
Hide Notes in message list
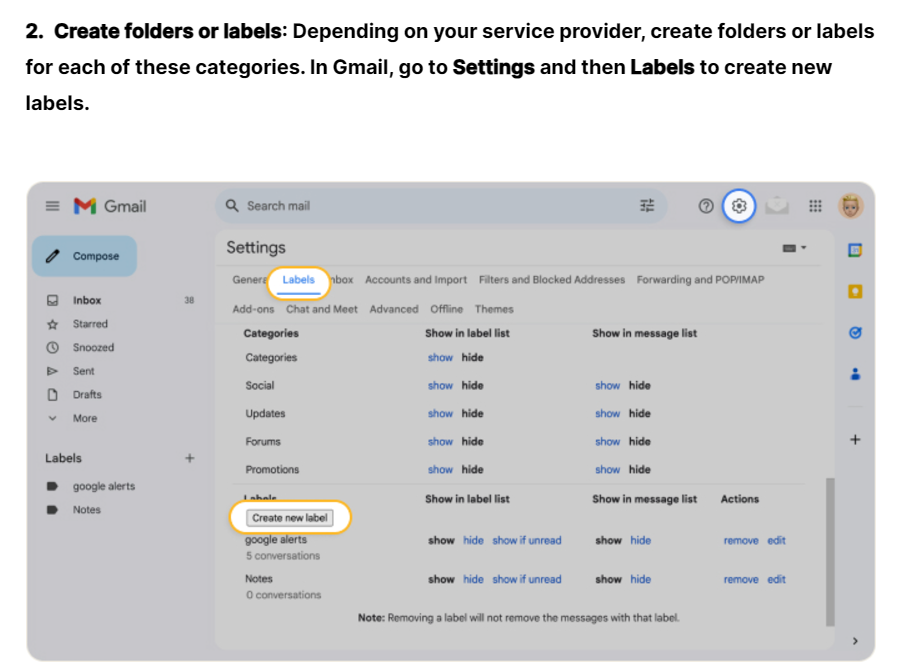641,579
